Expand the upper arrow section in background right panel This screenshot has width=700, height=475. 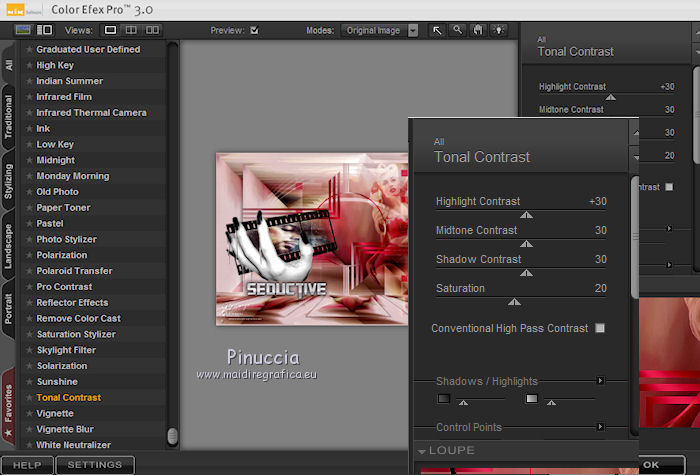pyautogui.click(x=669, y=229)
